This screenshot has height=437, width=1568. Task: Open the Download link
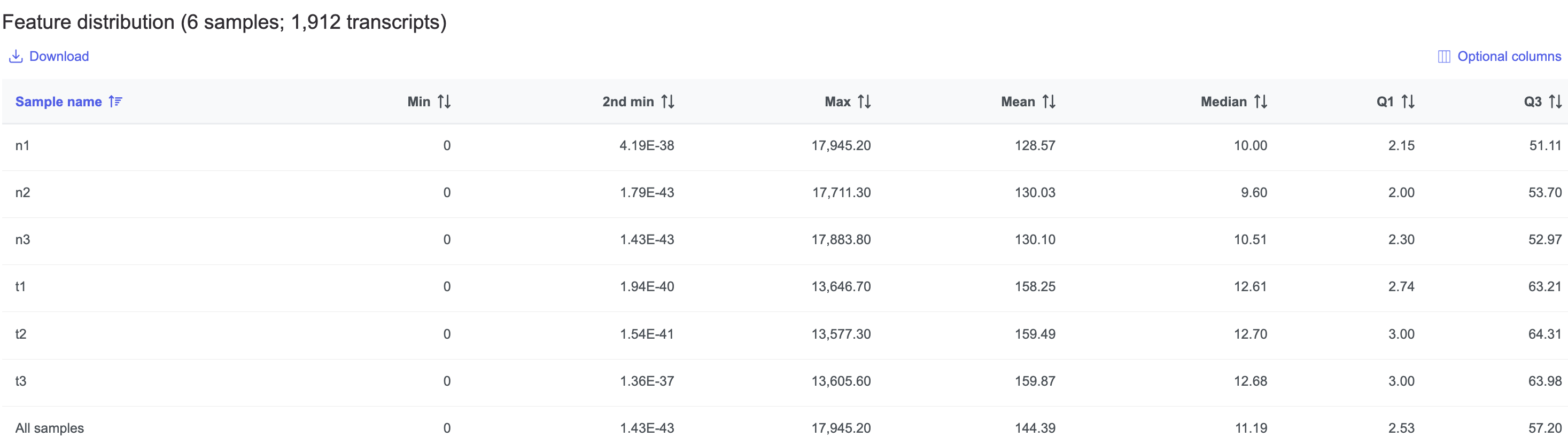tap(59, 57)
